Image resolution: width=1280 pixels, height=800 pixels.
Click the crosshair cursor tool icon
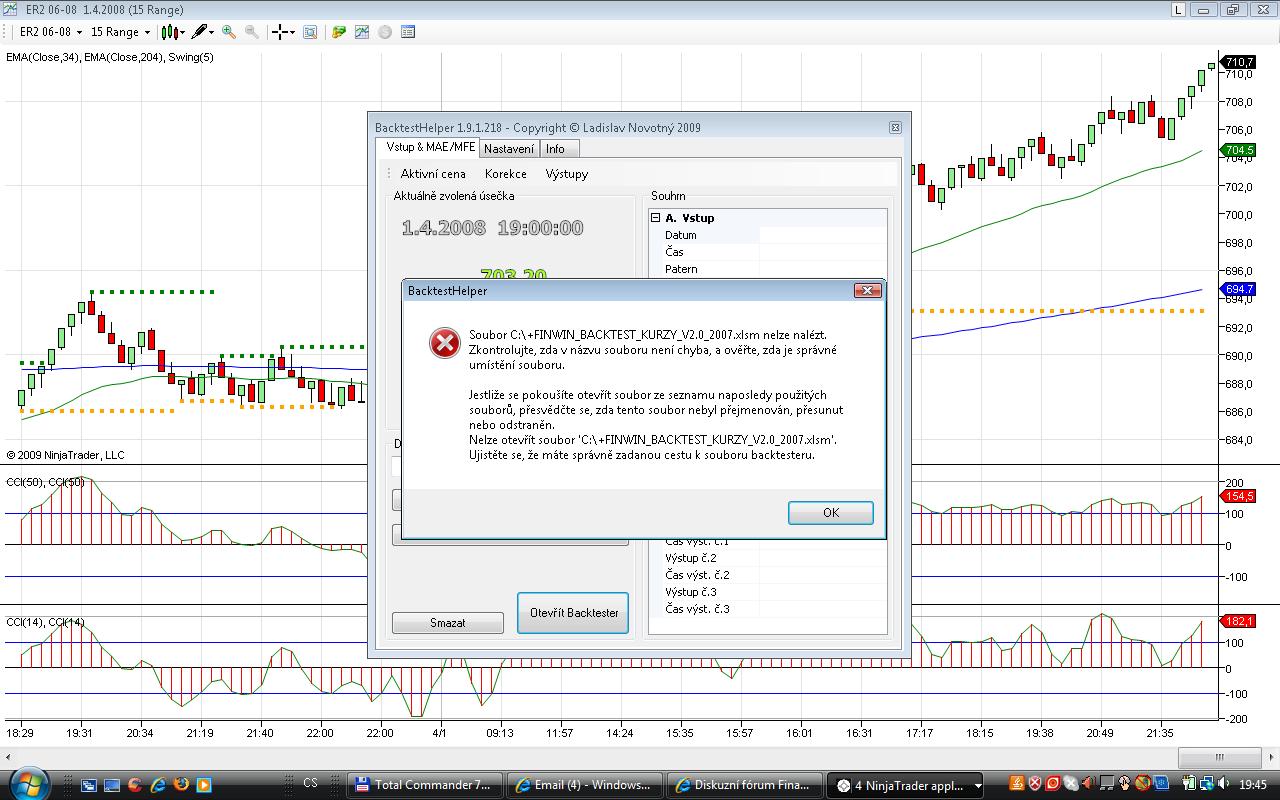click(281, 32)
